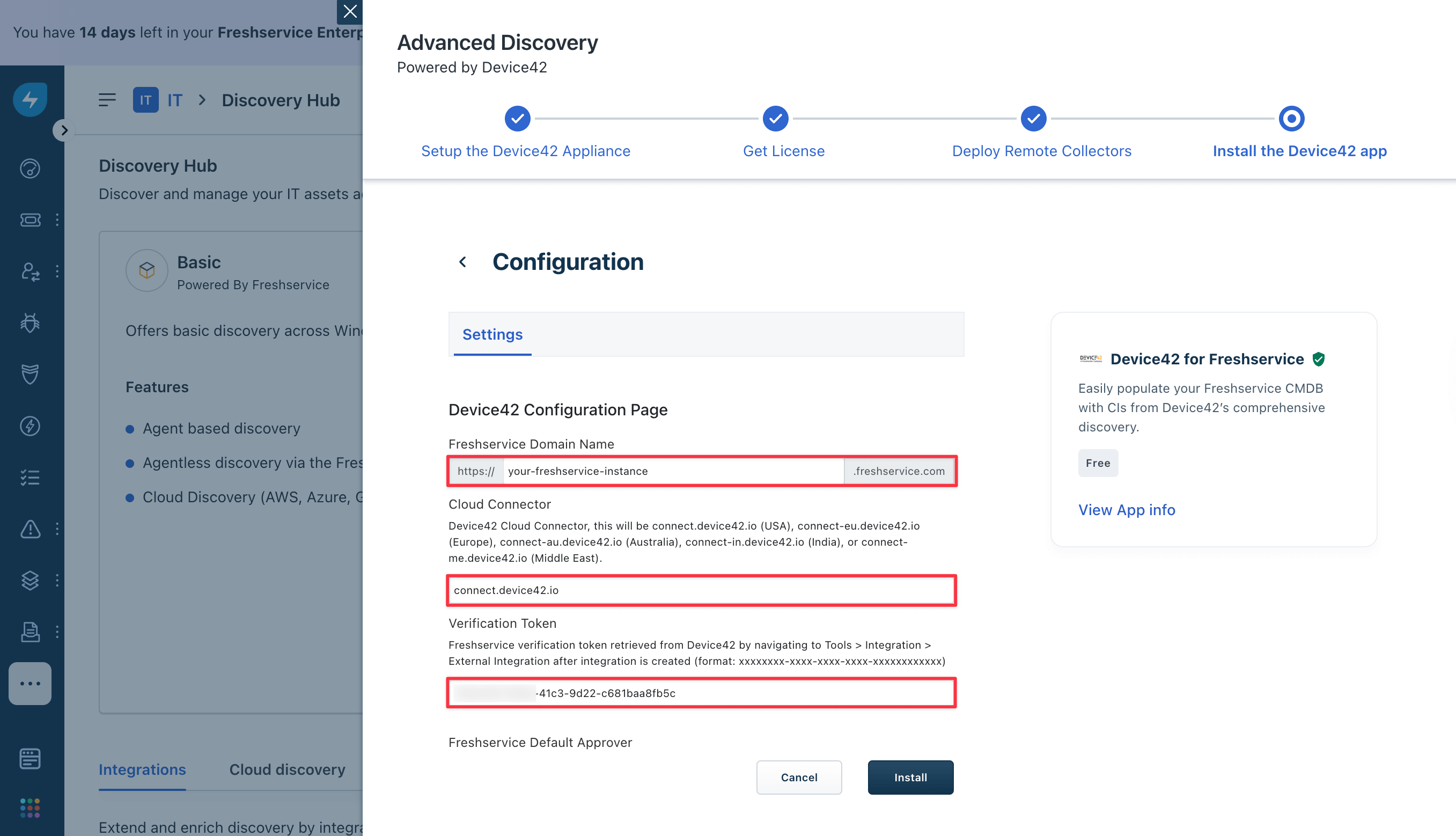The image size is (1456, 836).
Task: Select the Tickets icon in the sidebar
Action: pos(30,220)
